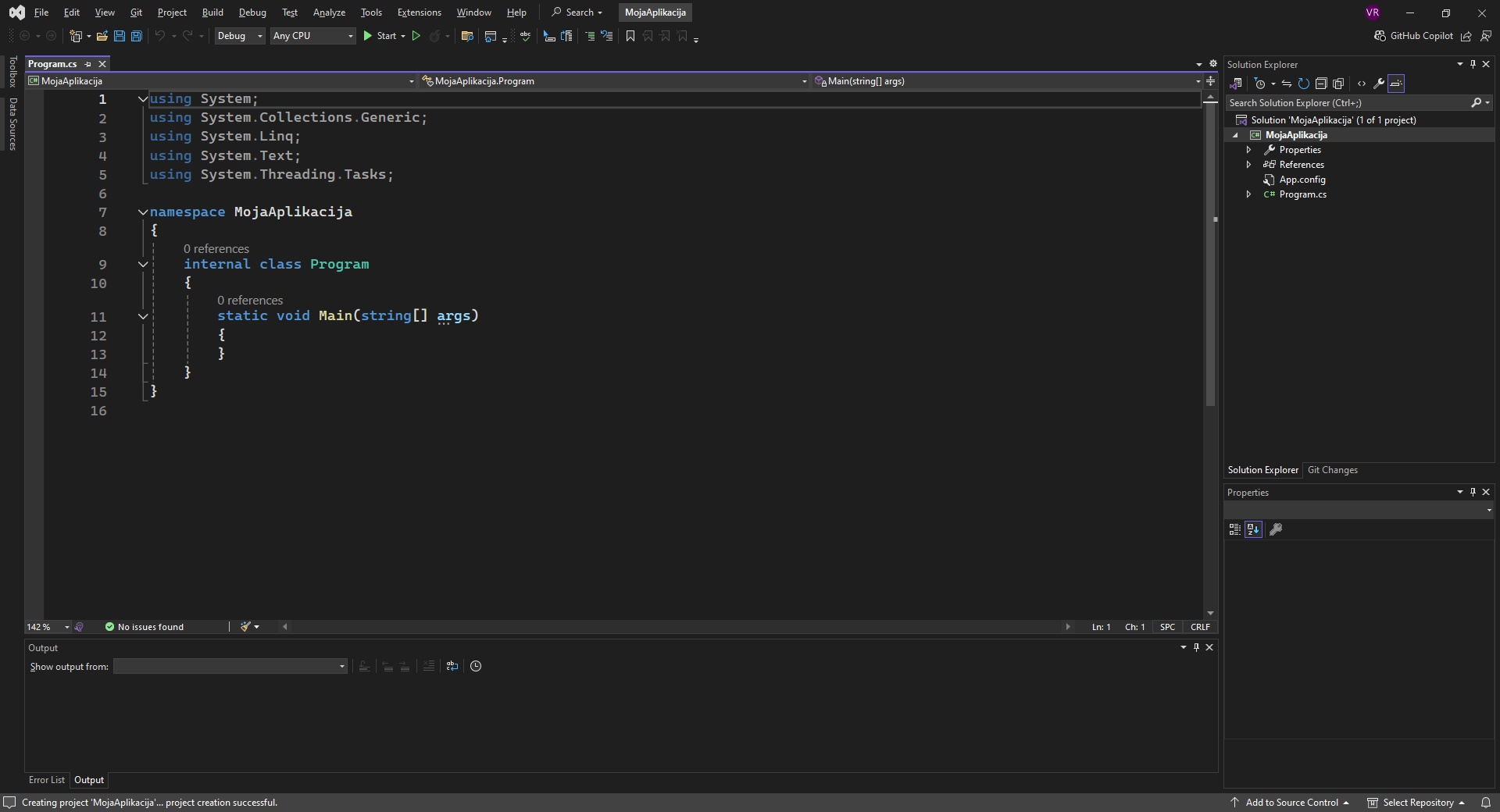Click the Output window timestamp clock icon
1500x812 pixels.
click(x=476, y=666)
